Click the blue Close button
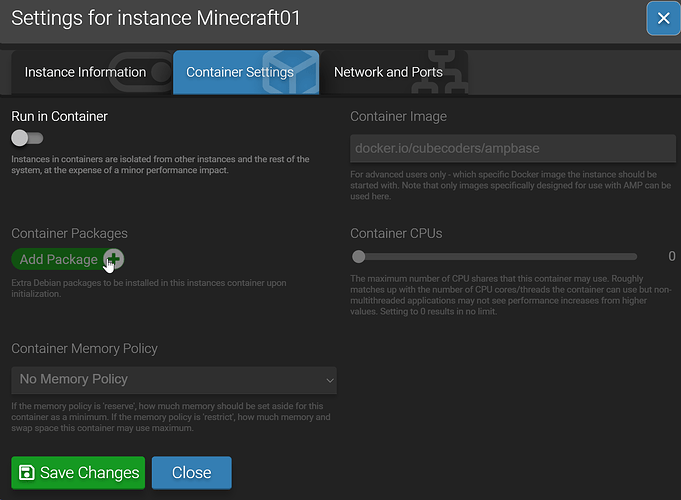Viewport: 681px width, 500px height. coord(192,473)
